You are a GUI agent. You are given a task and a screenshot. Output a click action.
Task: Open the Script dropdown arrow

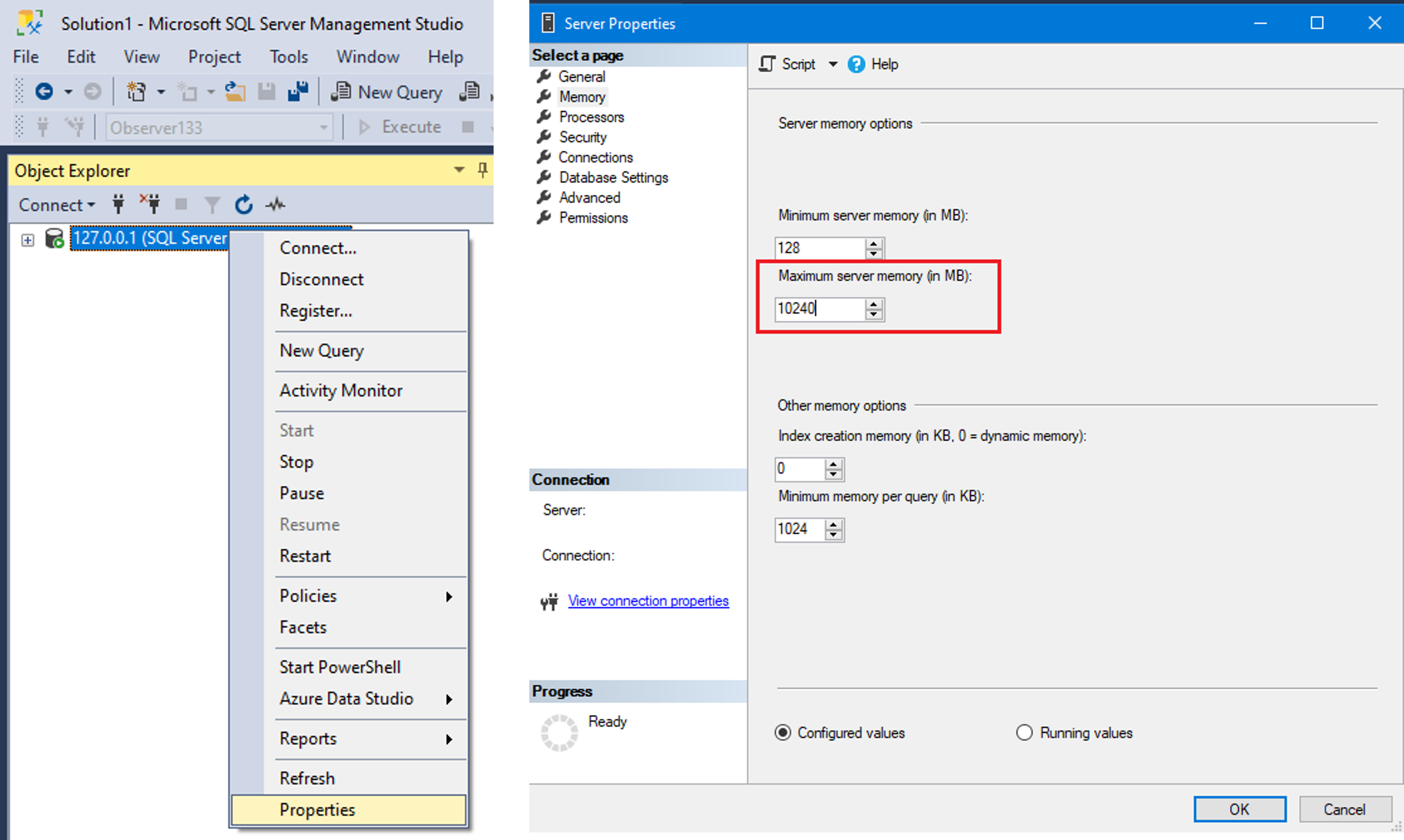coord(833,64)
